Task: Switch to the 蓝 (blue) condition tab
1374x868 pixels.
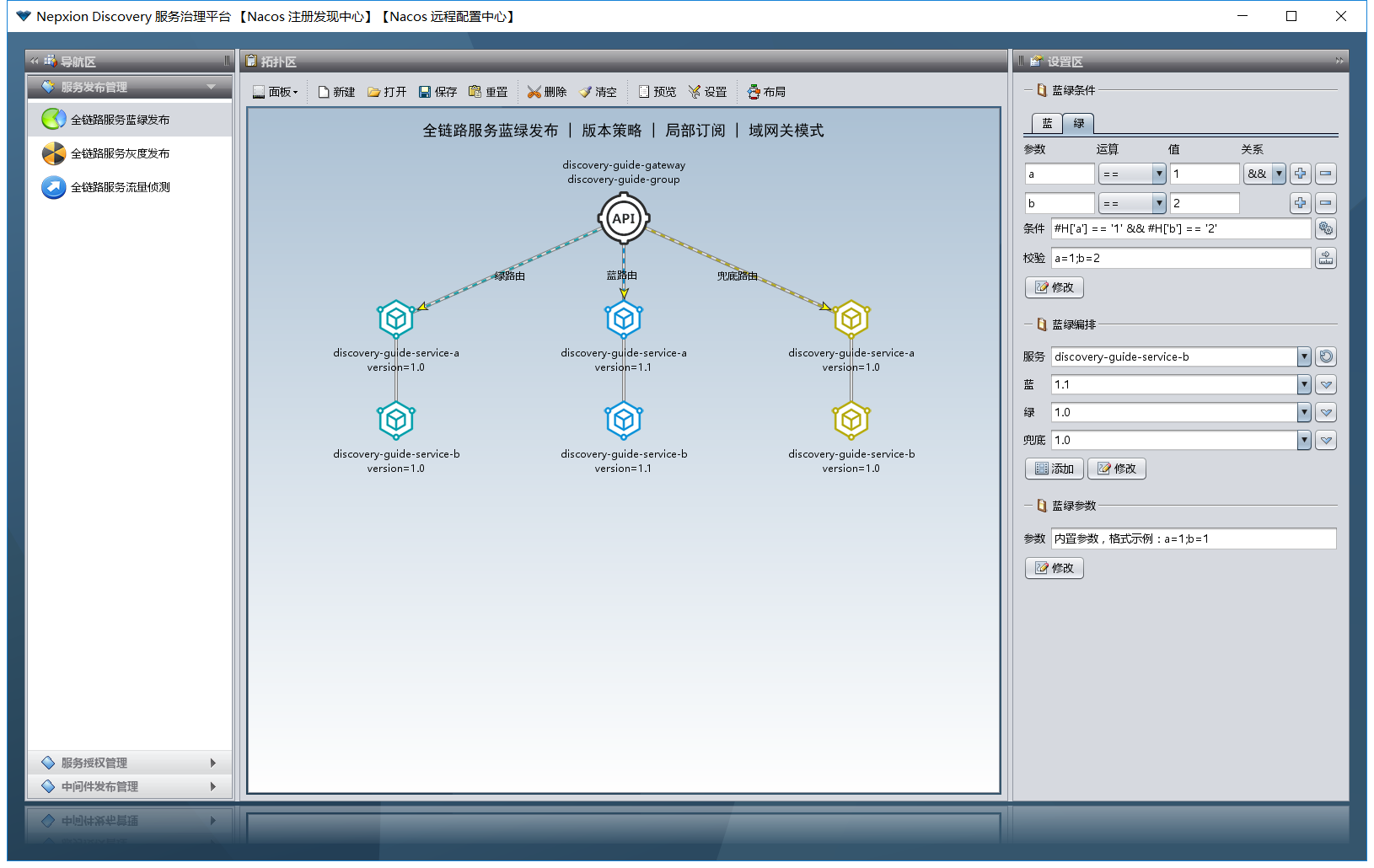Action: point(1047,123)
